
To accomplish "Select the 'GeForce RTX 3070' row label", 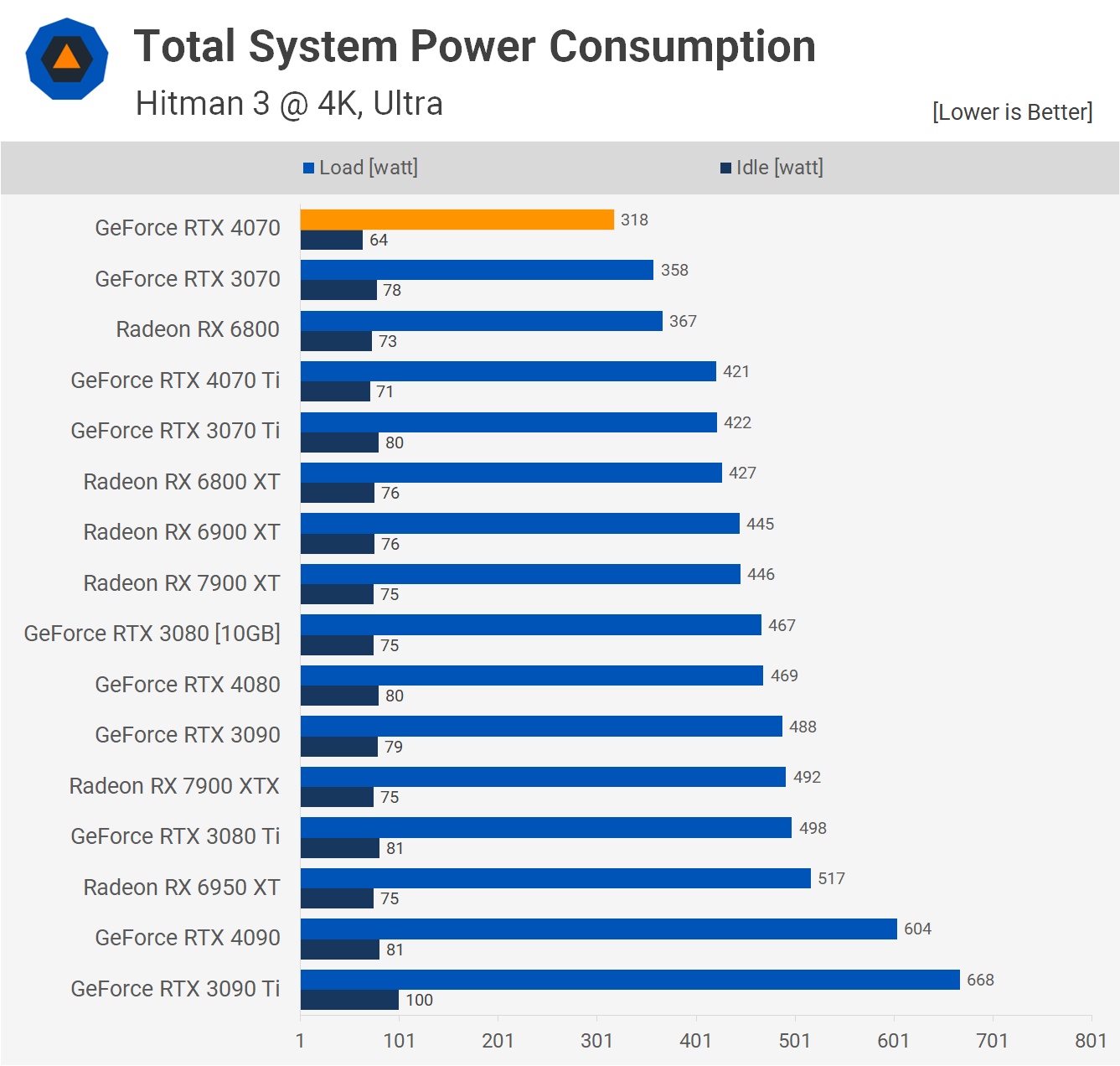I will [x=188, y=279].
